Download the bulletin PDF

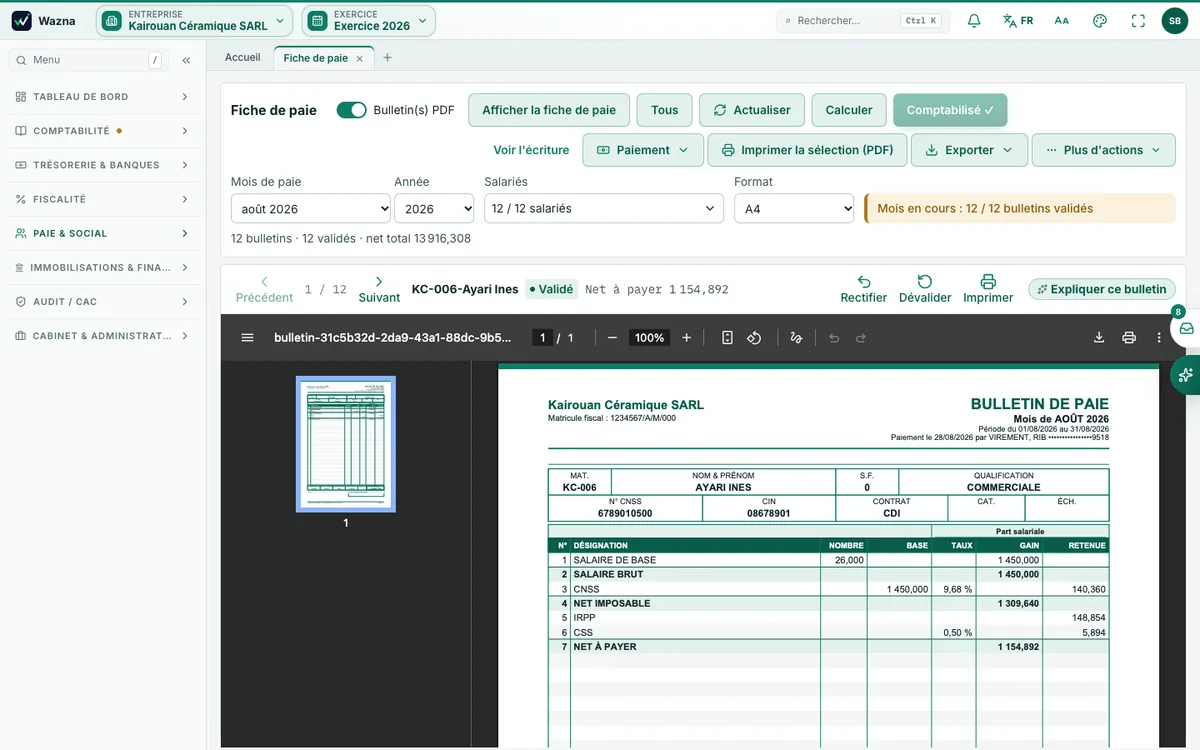pos(1099,338)
